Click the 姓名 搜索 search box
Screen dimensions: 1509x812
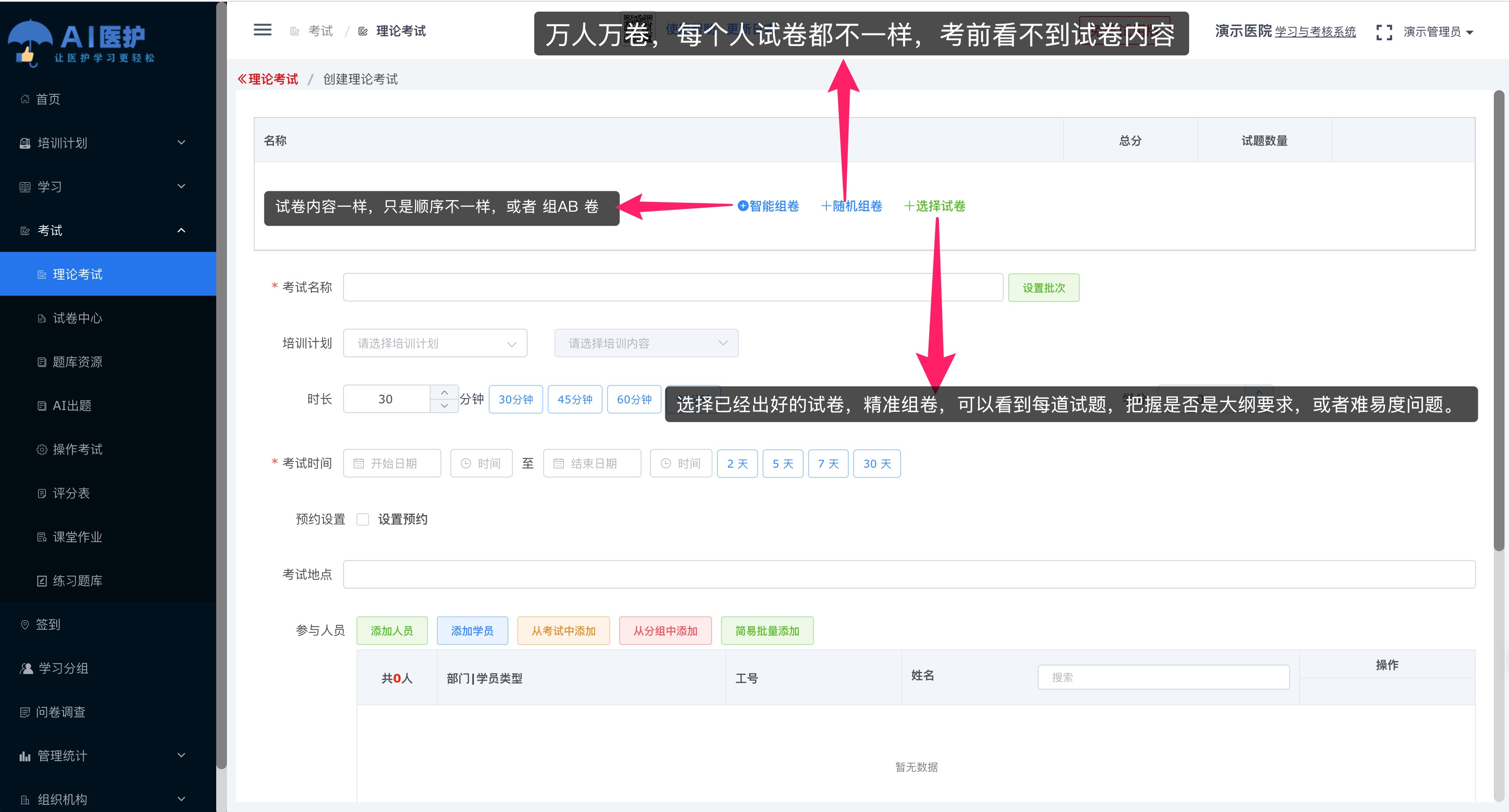pyautogui.click(x=1163, y=677)
